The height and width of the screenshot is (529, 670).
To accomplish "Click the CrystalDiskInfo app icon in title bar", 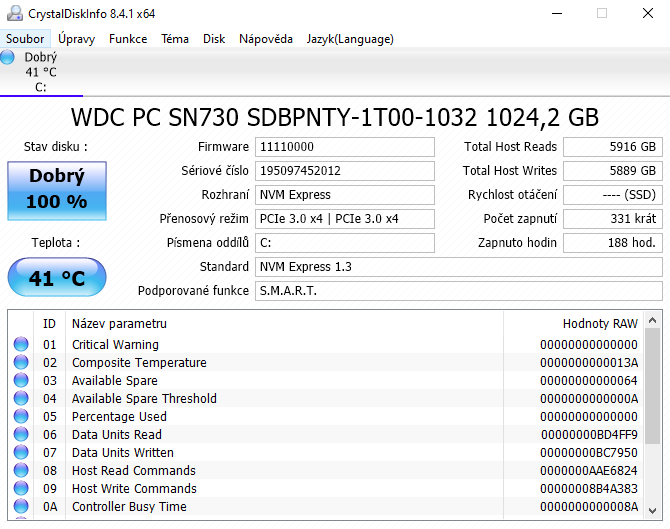I will point(13,14).
